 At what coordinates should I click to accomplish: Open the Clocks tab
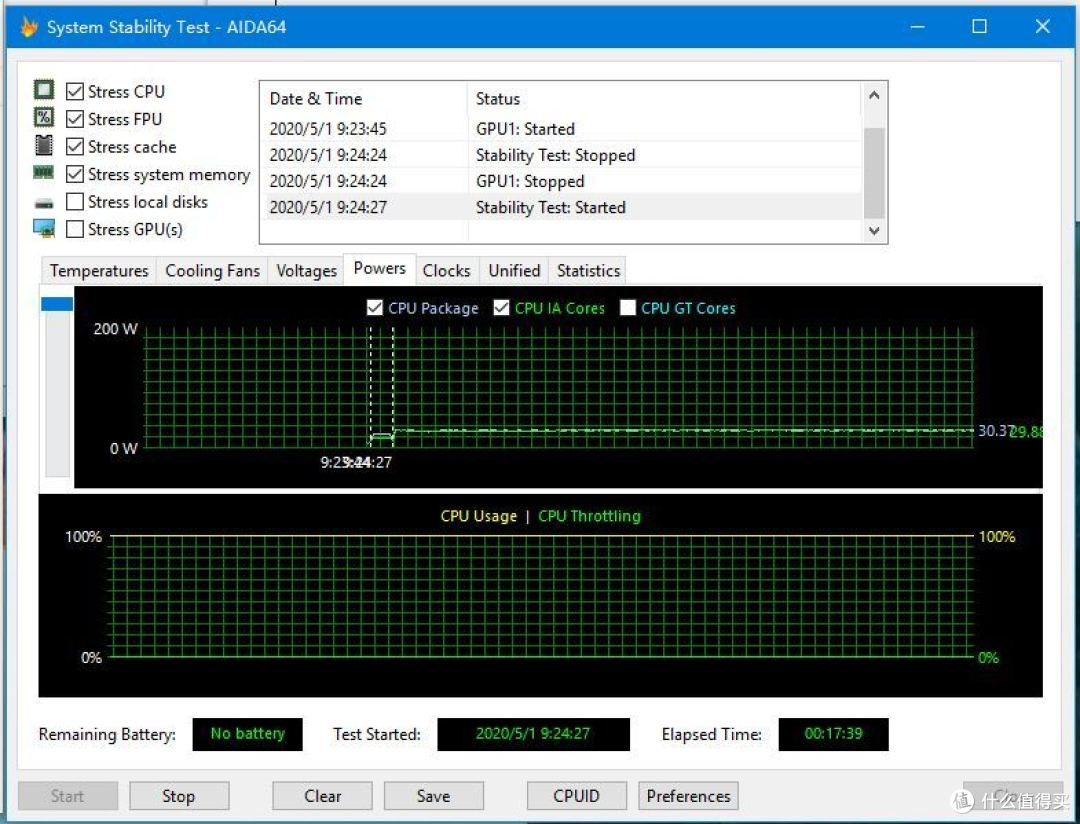[447, 270]
